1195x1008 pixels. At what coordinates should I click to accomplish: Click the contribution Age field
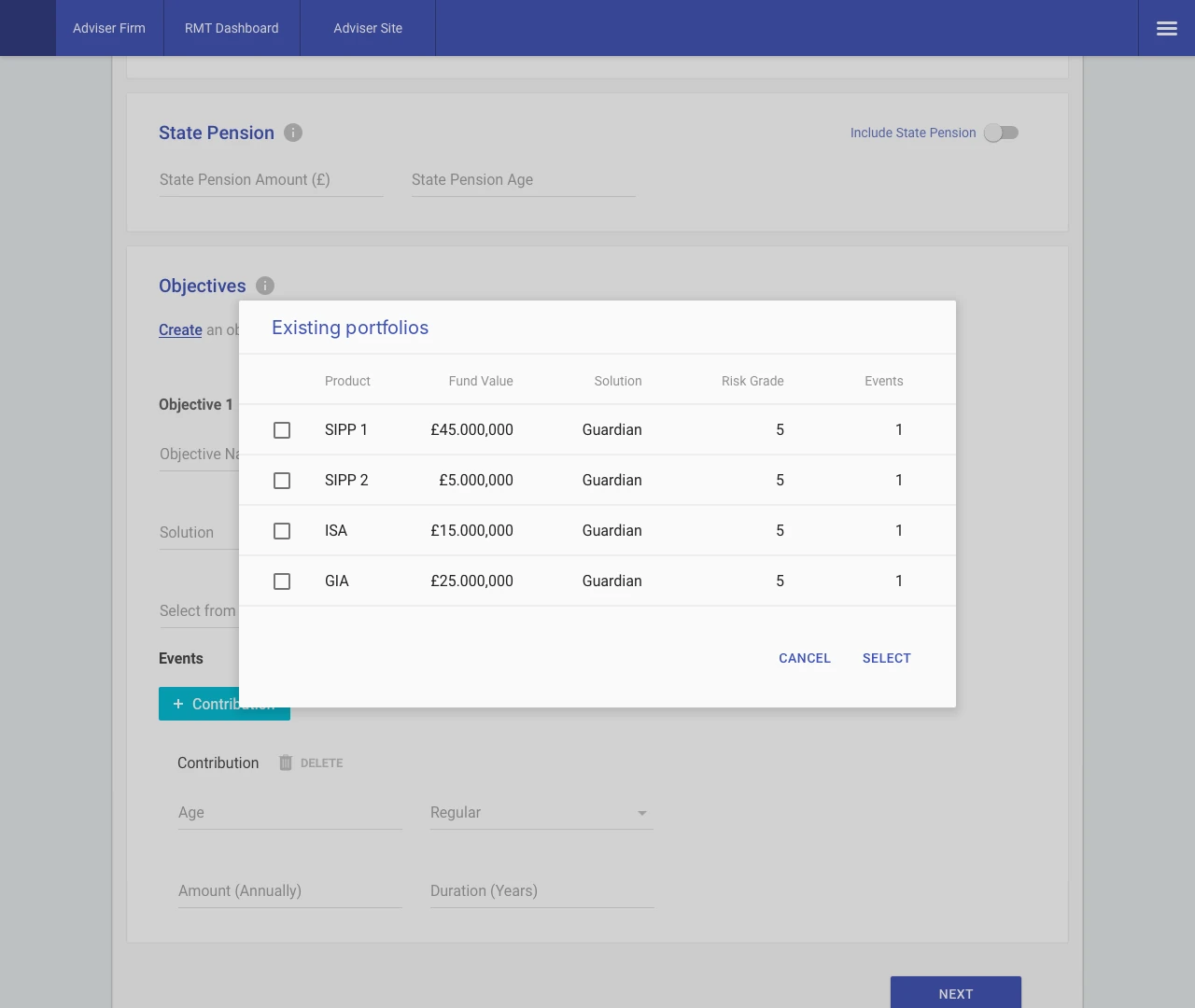[x=289, y=813]
